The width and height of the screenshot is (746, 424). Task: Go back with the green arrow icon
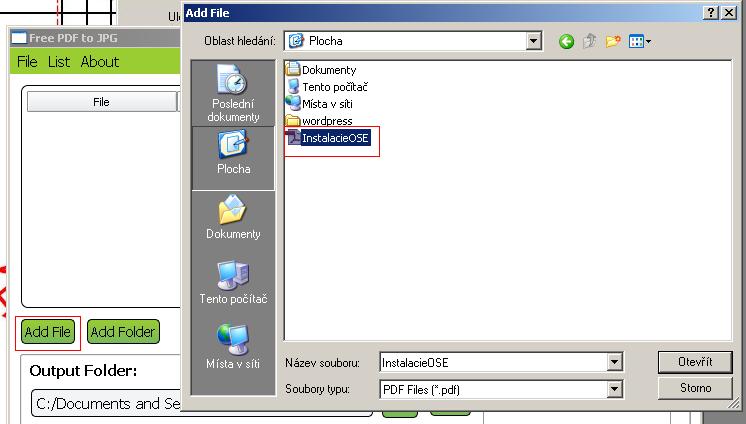[566, 41]
